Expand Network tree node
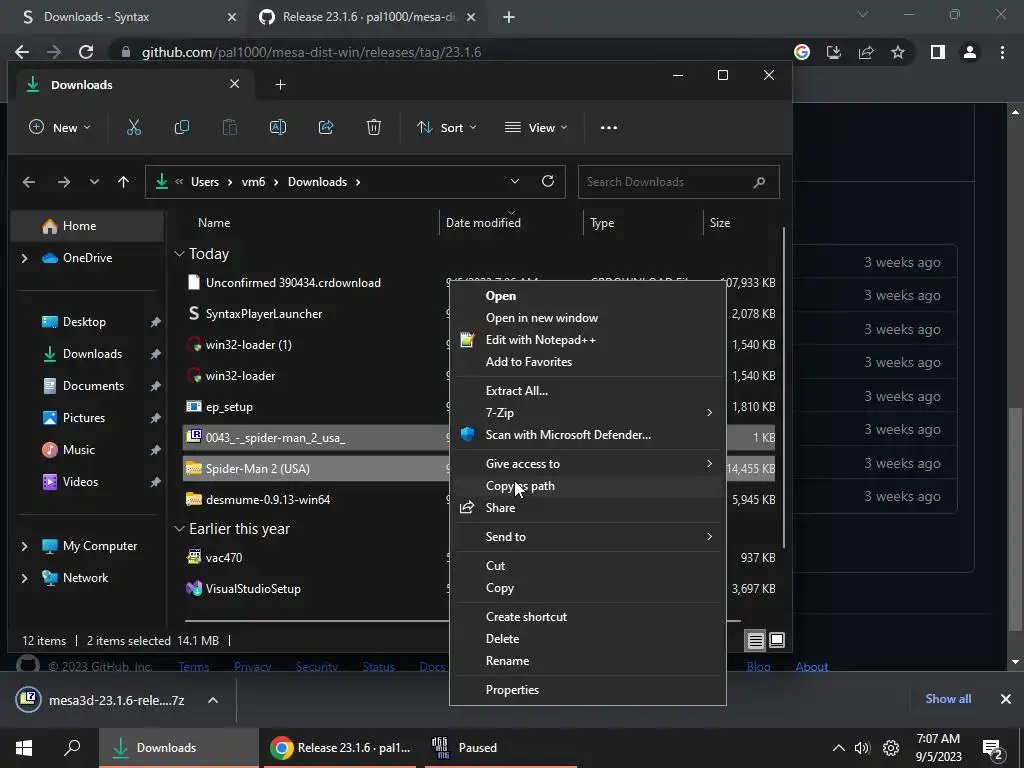This screenshot has height=768, width=1024. [24, 578]
